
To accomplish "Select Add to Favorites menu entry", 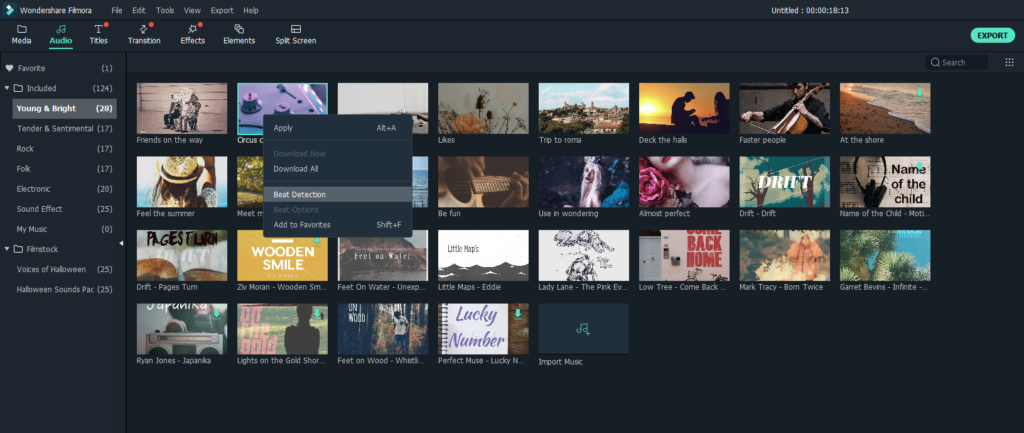I will [x=302, y=225].
